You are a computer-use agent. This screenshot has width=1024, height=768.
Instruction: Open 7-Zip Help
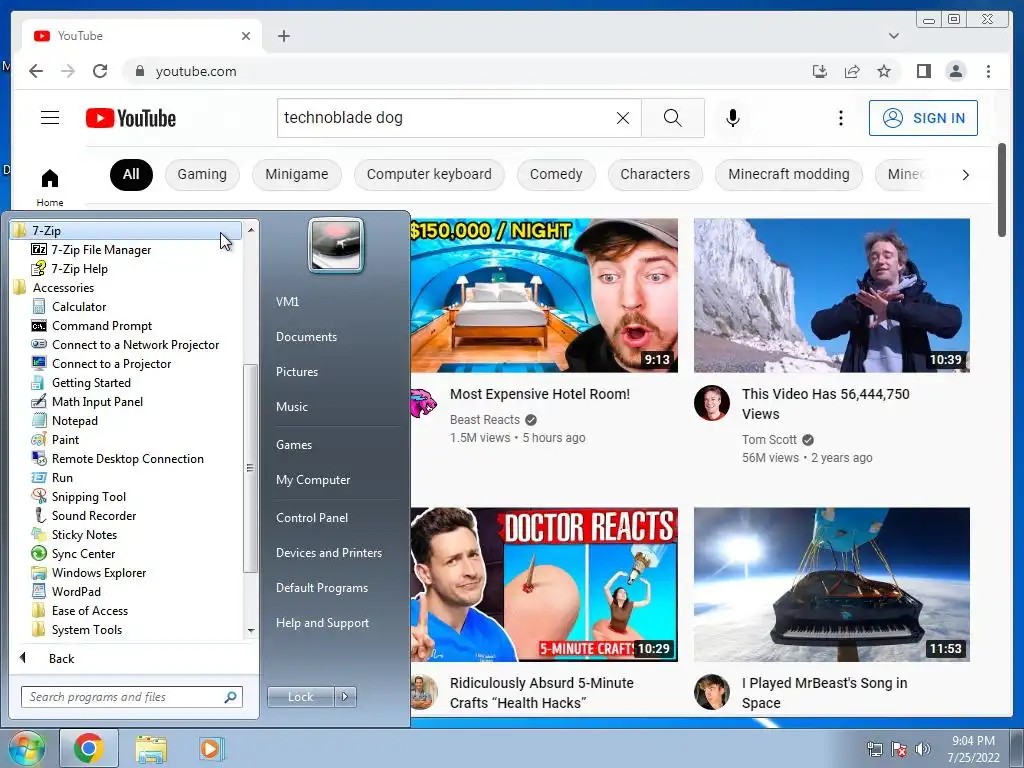pyautogui.click(x=80, y=268)
